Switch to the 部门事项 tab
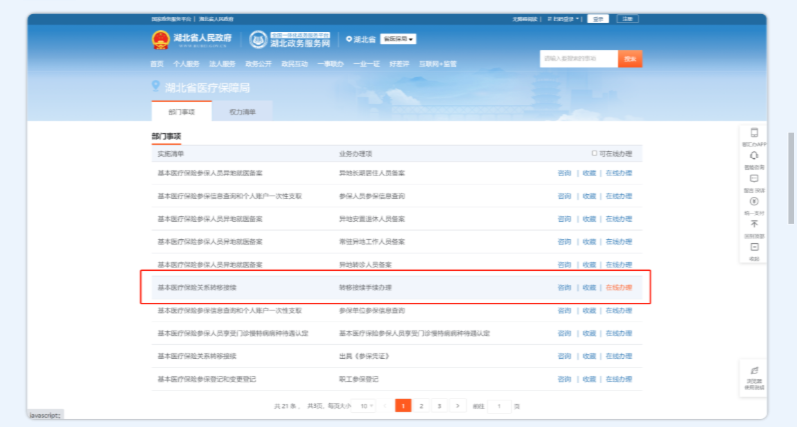 181,112
